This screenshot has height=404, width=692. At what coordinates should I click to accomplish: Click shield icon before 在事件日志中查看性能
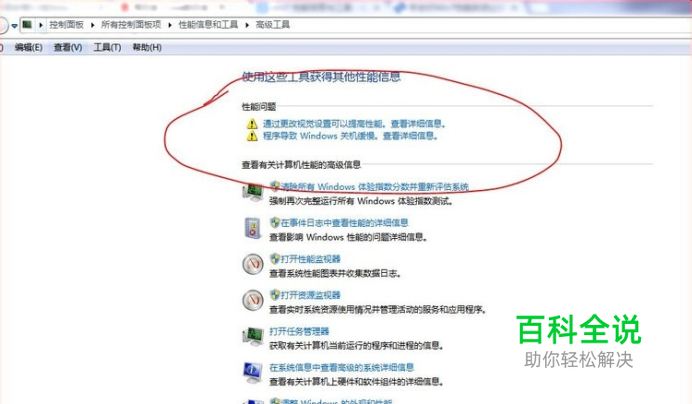[x=275, y=222]
